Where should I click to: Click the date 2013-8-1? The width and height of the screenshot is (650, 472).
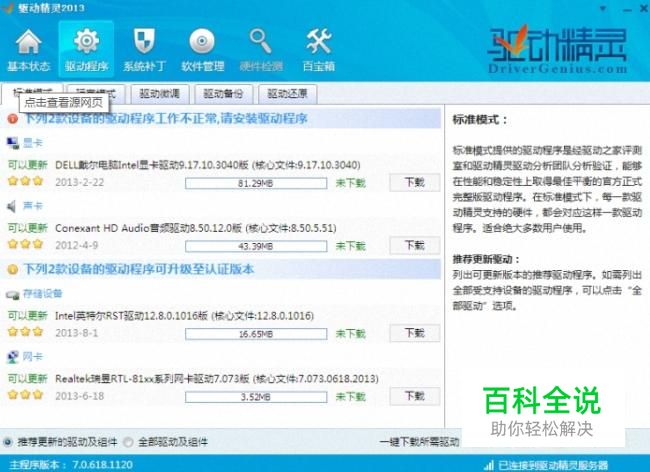(77, 333)
